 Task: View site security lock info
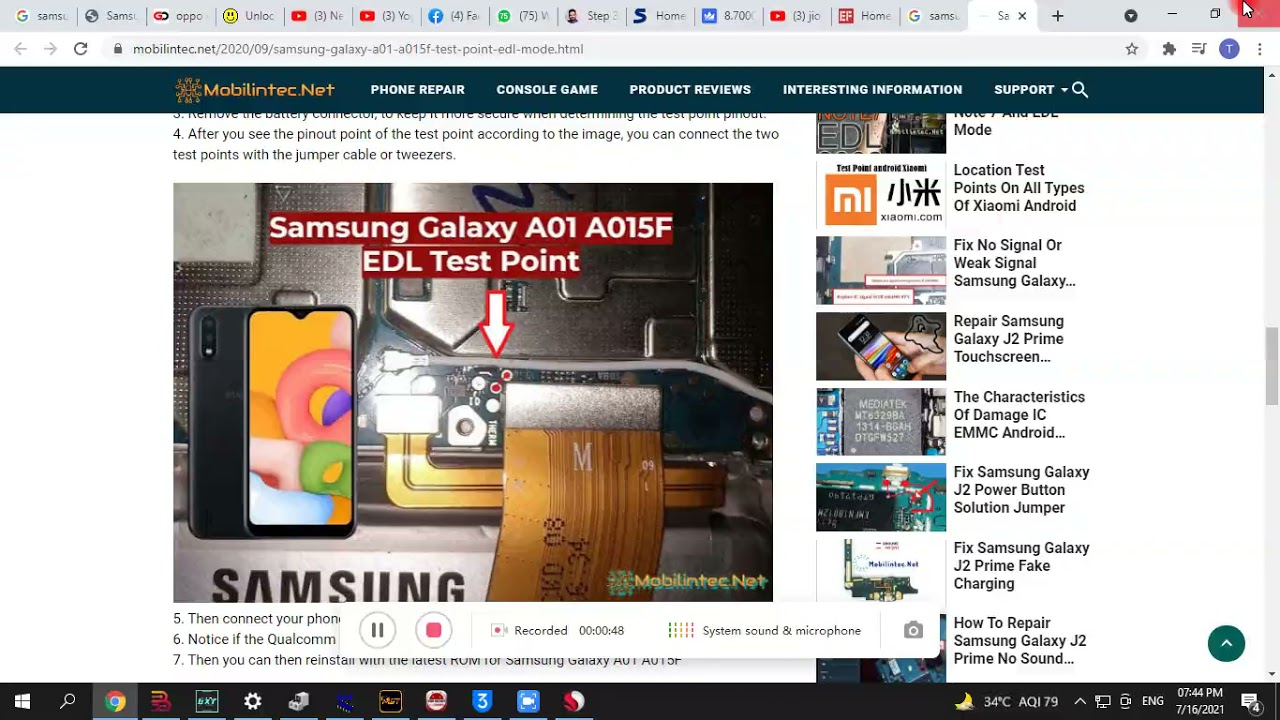(x=118, y=49)
